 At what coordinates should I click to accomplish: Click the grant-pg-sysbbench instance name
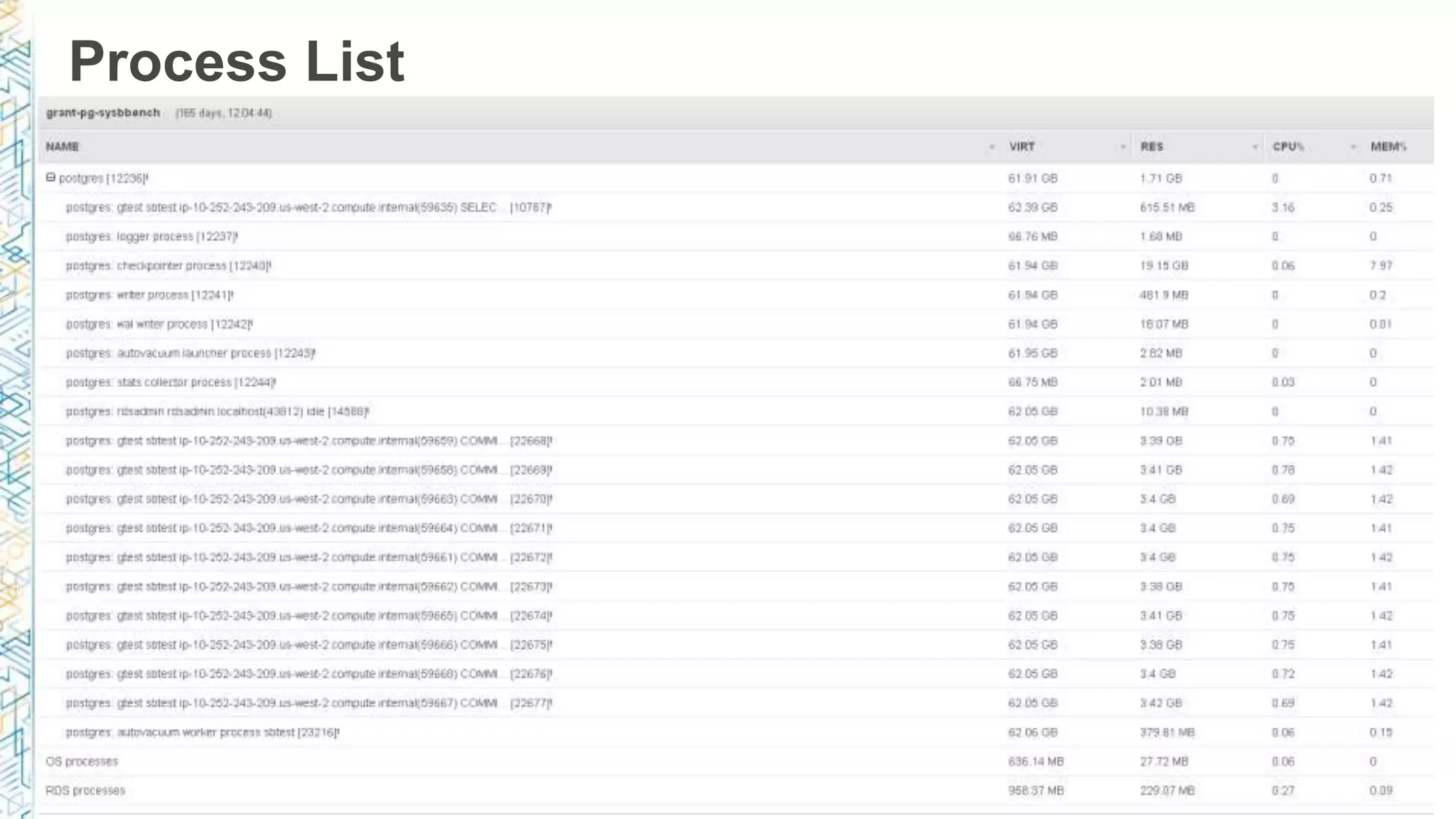click(103, 113)
